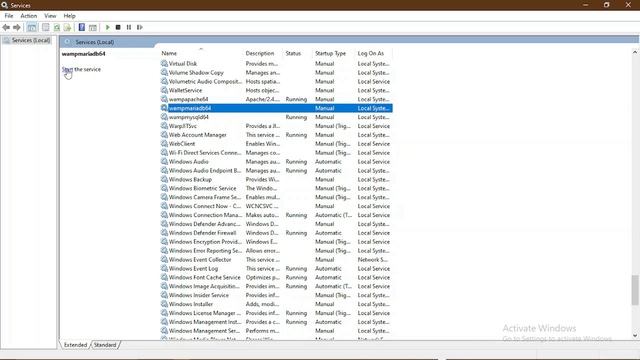This screenshot has height=360, width=640.
Task: Click the scrollbar down arrow
Action: coord(635,336)
